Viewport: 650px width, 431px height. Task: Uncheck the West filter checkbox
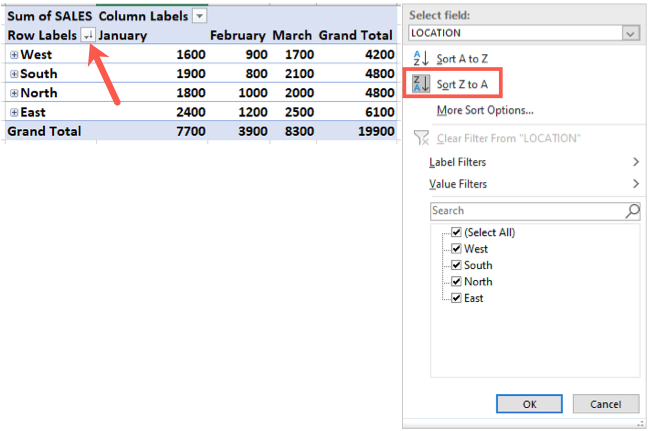[456, 249]
